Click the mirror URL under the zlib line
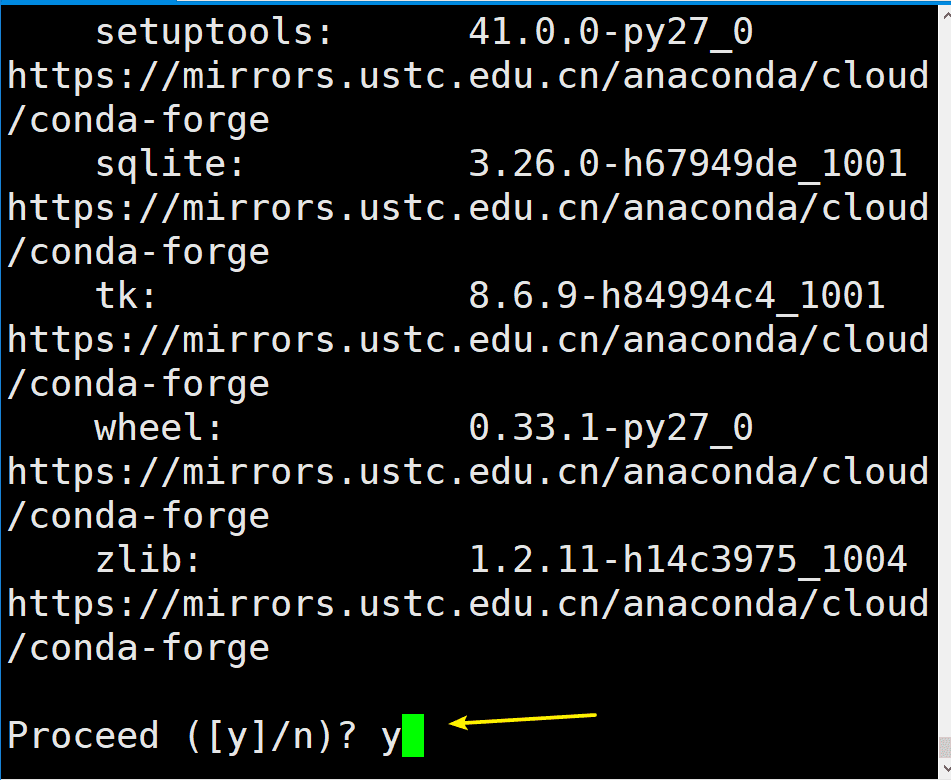 (x=468, y=605)
